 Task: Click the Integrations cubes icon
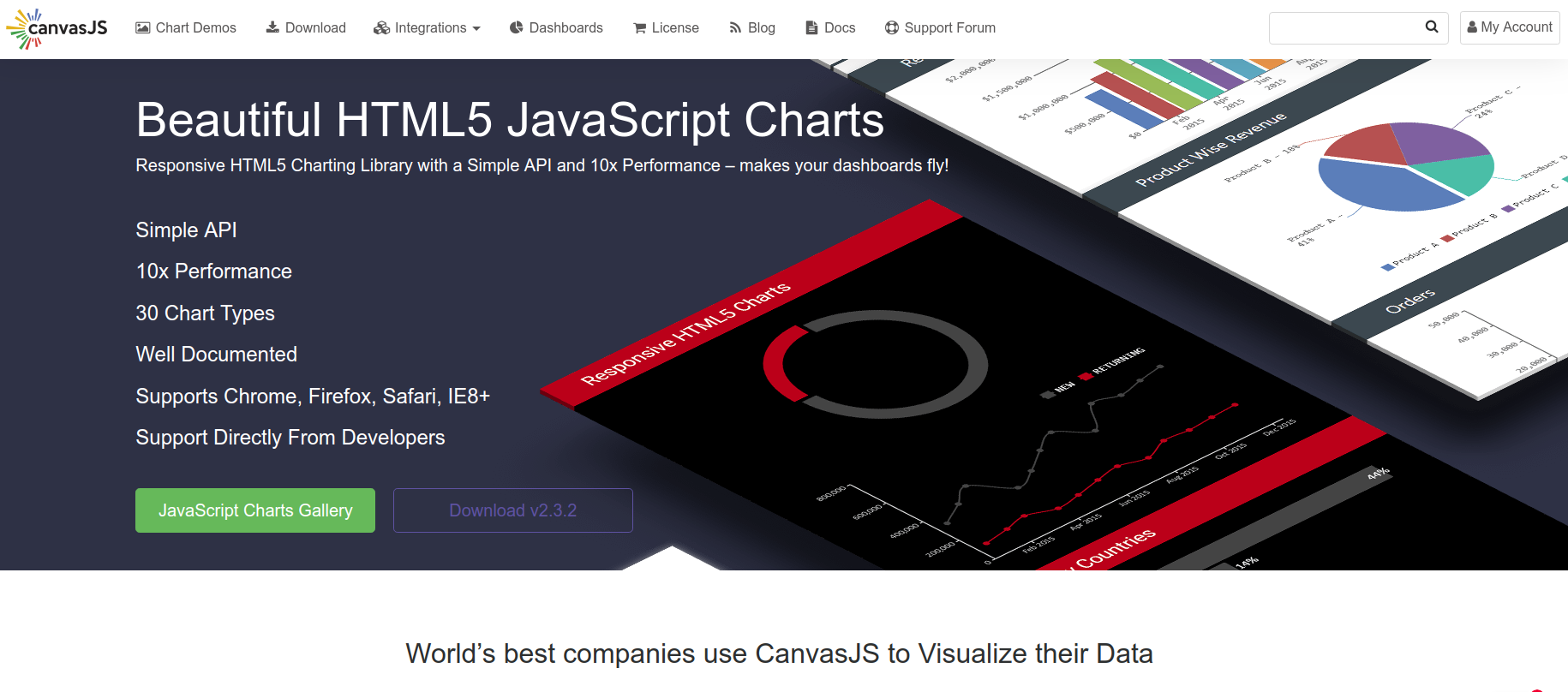pyautogui.click(x=381, y=28)
